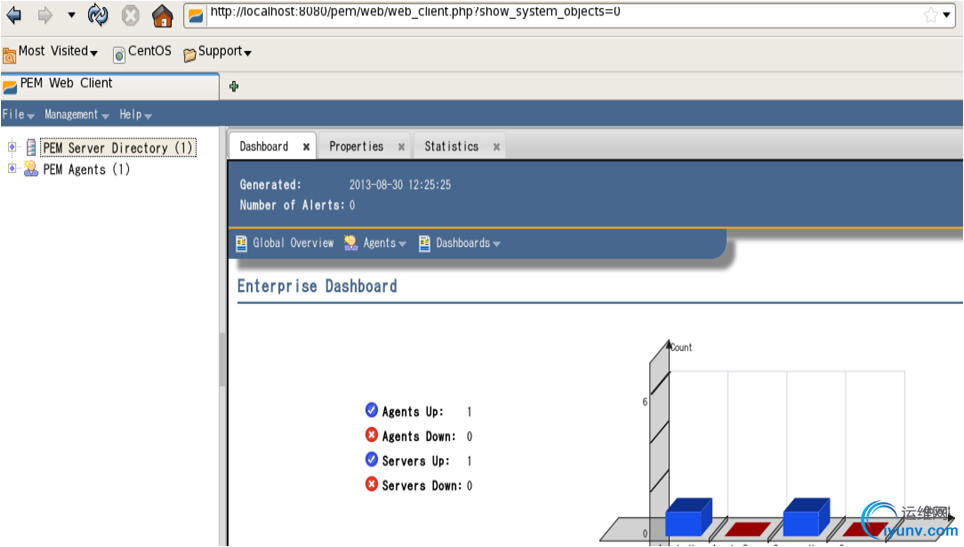The height and width of the screenshot is (547, 964).
Task: Click the Servers Down red cross icon
Action: (371, 484)
